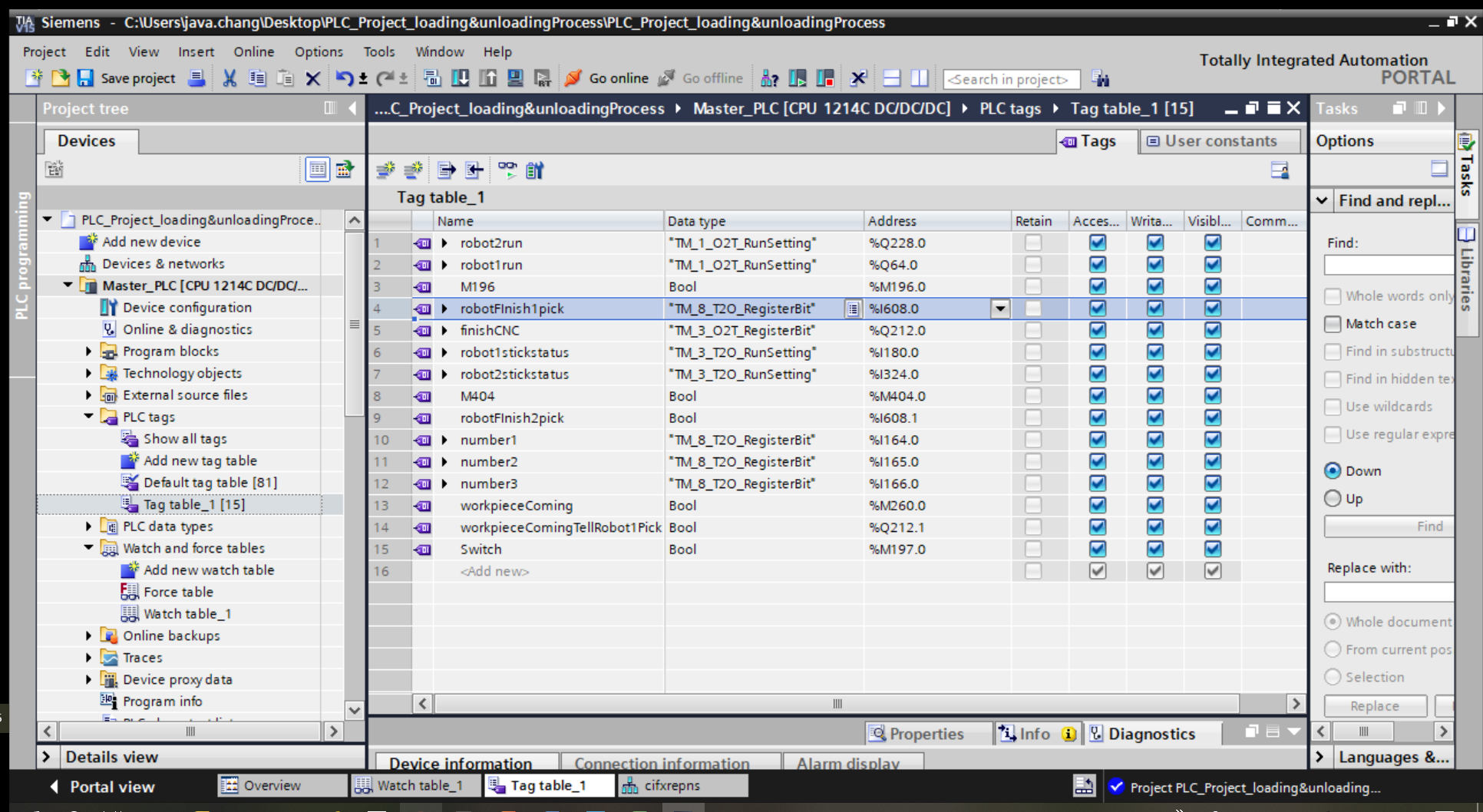Screen dimensions: 1483x812
Task: Click the Libraries side panel icon
Action: click(x=1466, y=233)
